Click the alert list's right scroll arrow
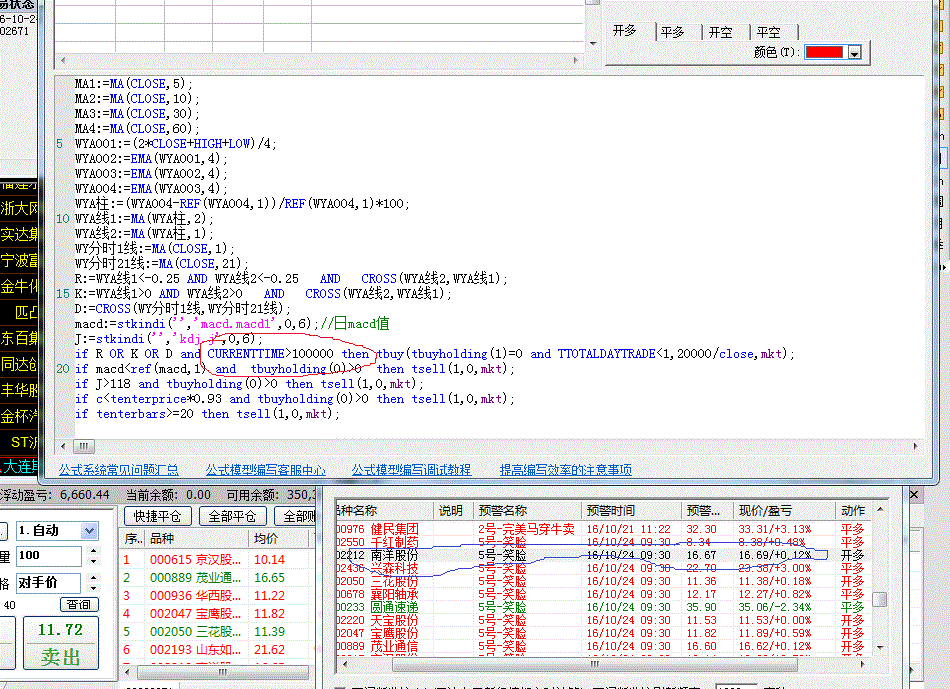The width and height of the screenshot is (950, 689). tap(863, 664)
